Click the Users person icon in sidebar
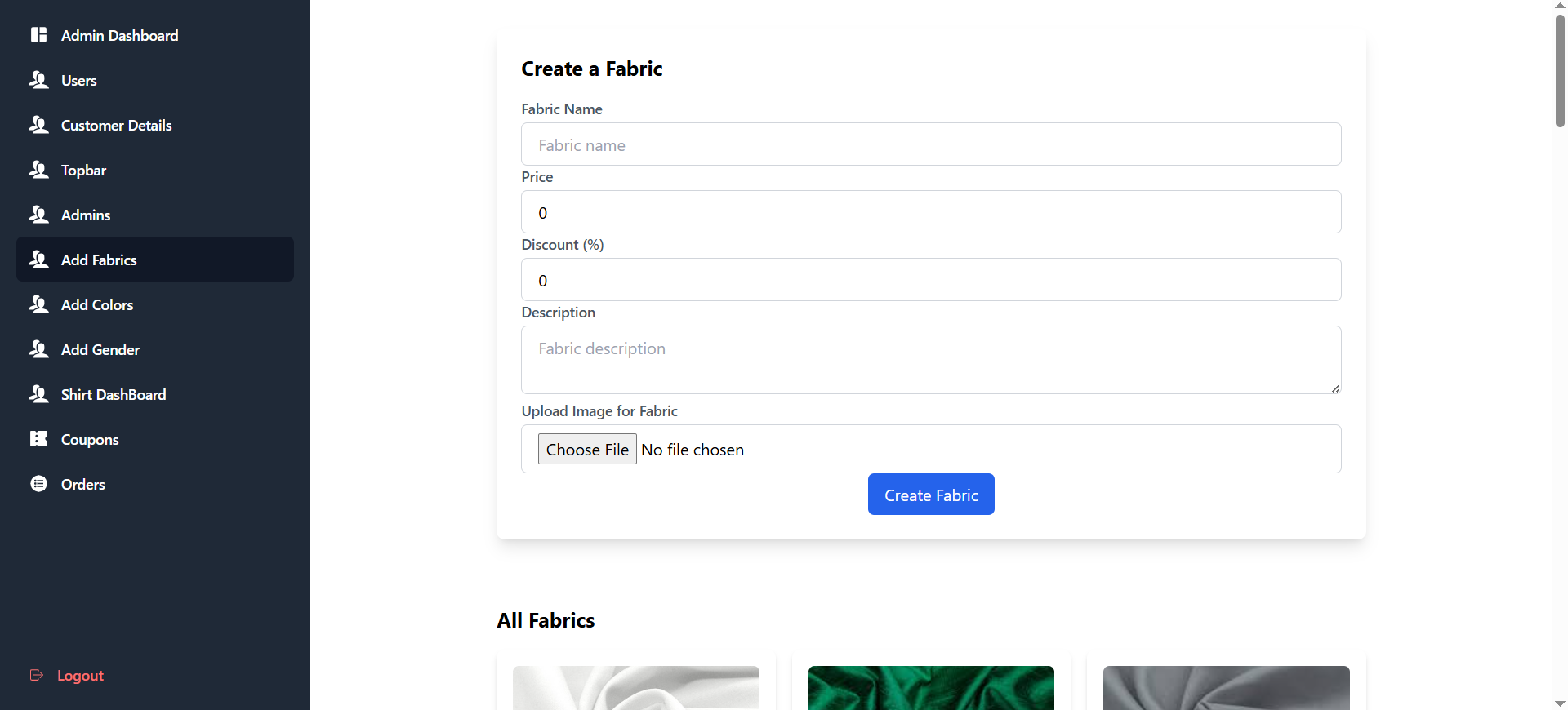This screenshot has height=710, width=1568. (38, 80)
